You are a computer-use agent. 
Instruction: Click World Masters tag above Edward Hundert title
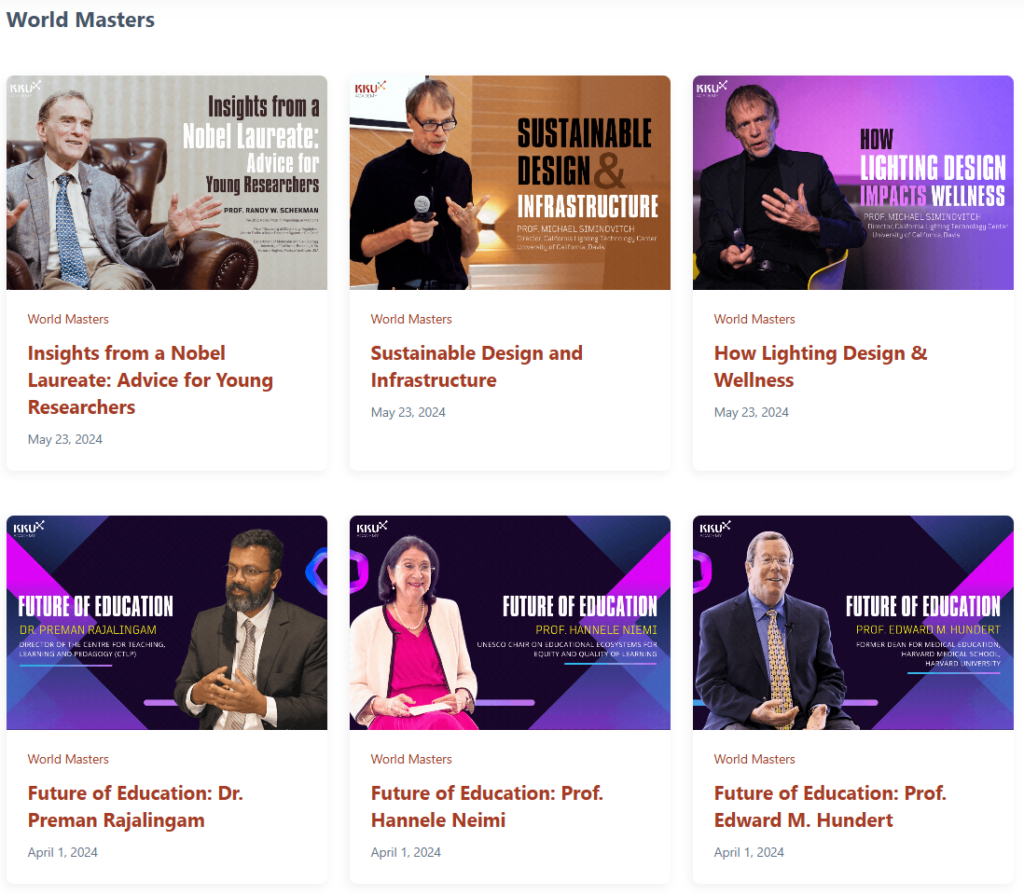[x=754, y=759]
